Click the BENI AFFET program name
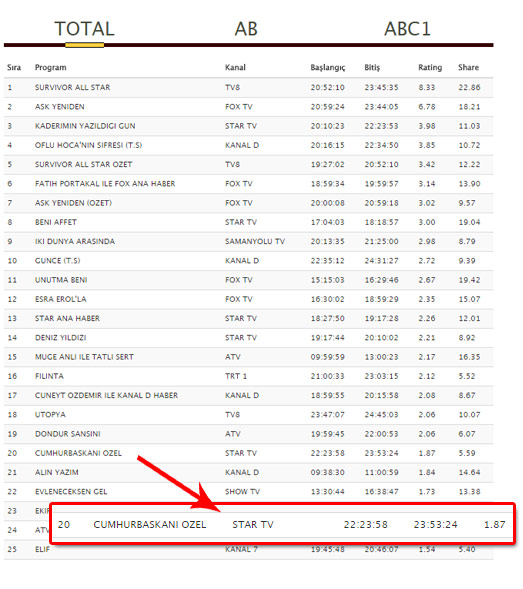 point(56,222)
